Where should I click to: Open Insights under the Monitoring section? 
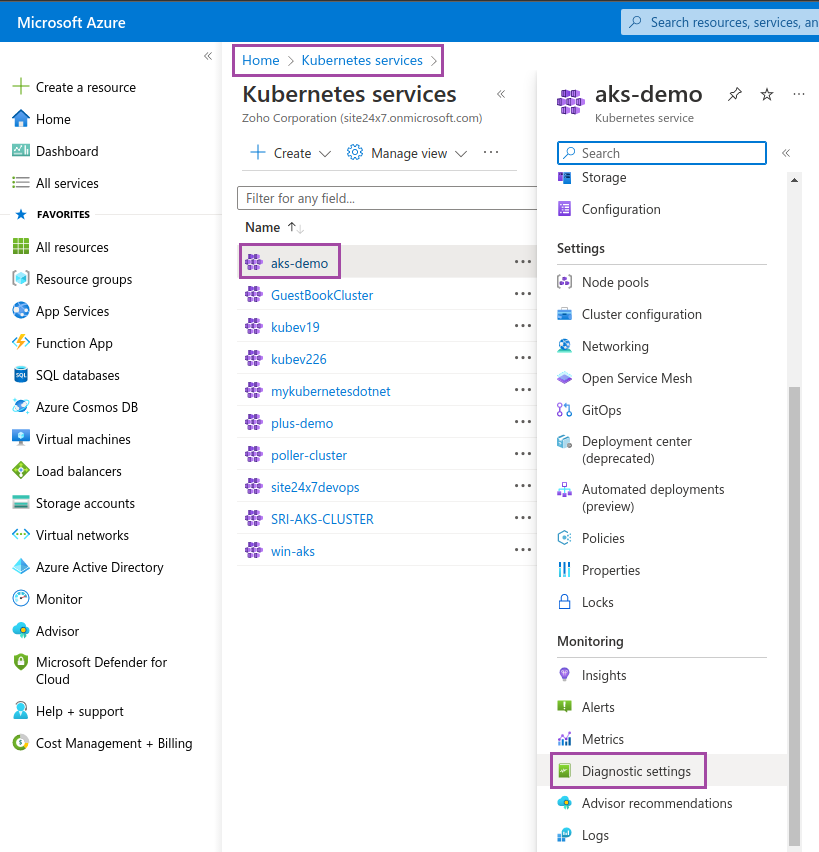(603, 675)
